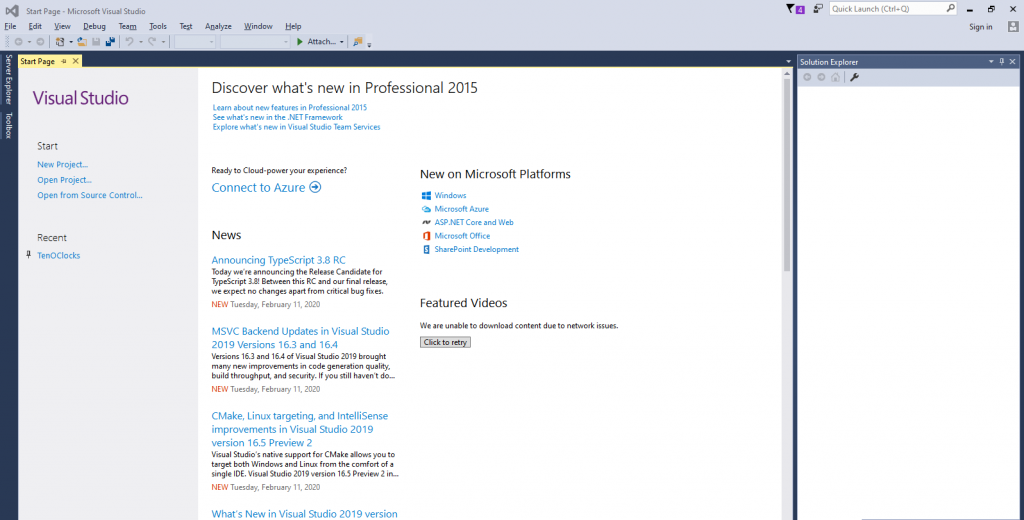Click the Connect to Azure arrow circle
Viewport: 1024px width, 520px height.
pyautogui.click(x=315, y=187)
